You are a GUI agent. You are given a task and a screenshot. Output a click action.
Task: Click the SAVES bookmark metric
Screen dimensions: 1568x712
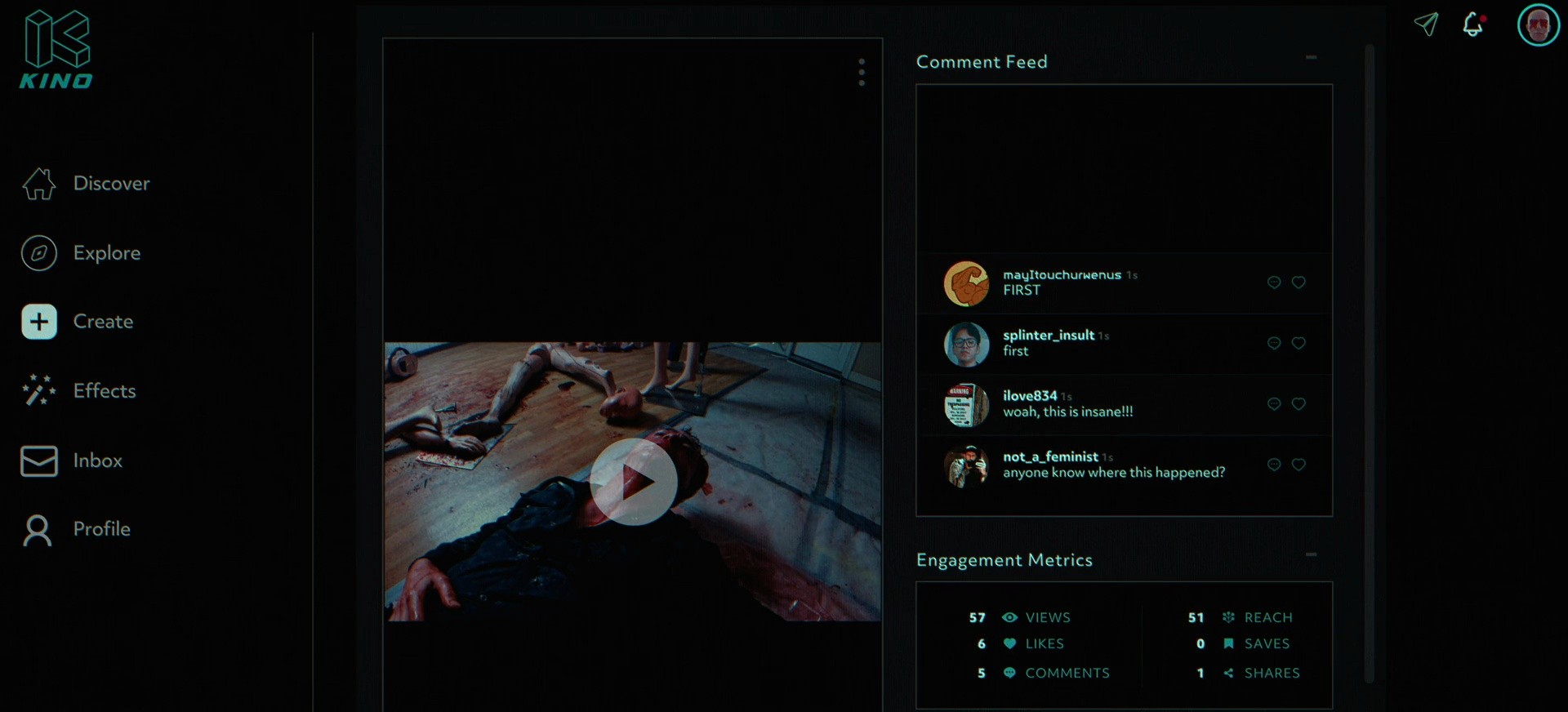[1243, 644]
